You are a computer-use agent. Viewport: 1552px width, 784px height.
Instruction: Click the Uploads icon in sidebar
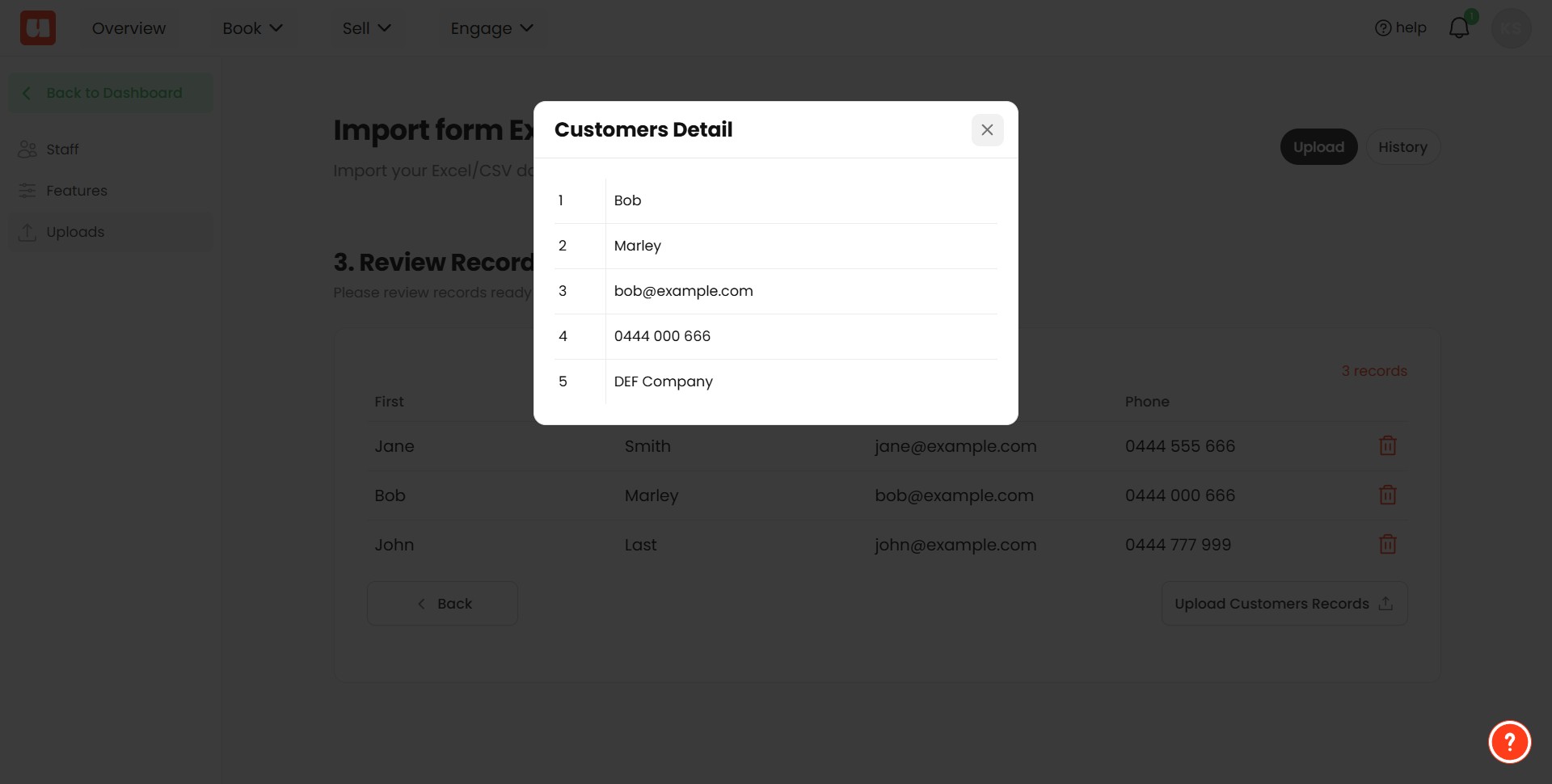tap(27, 232)
